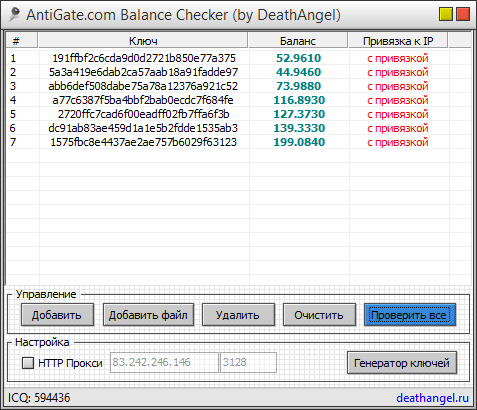Enable the HTTP Прокси checkbox

(28, 363)
